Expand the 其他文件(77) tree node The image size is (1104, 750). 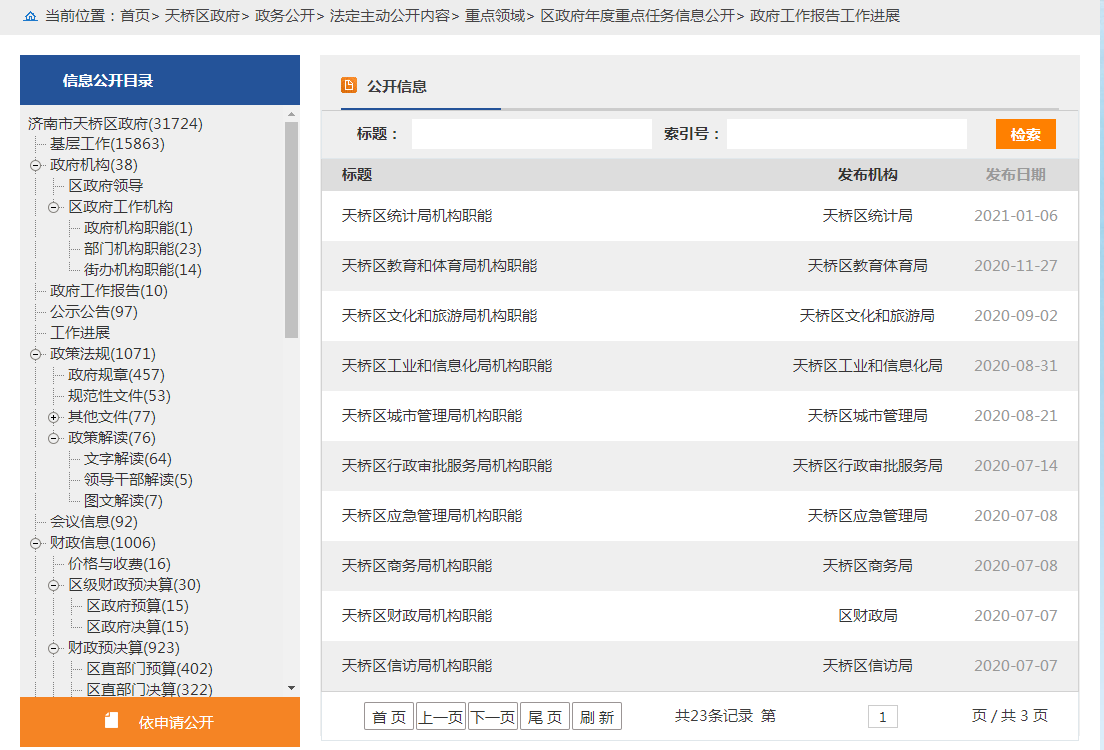54,418
